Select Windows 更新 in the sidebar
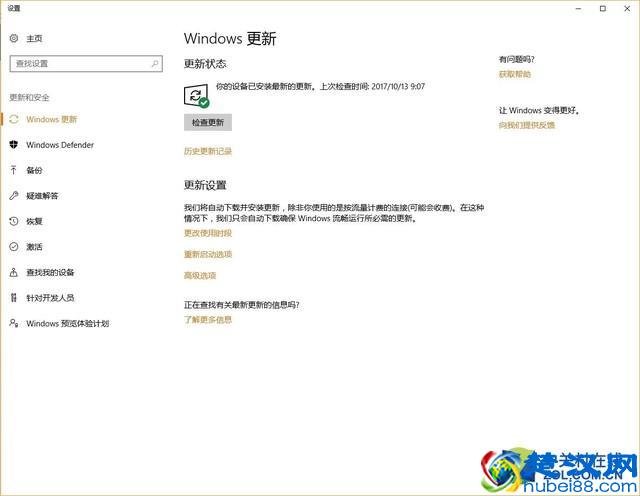 point(52,119)
